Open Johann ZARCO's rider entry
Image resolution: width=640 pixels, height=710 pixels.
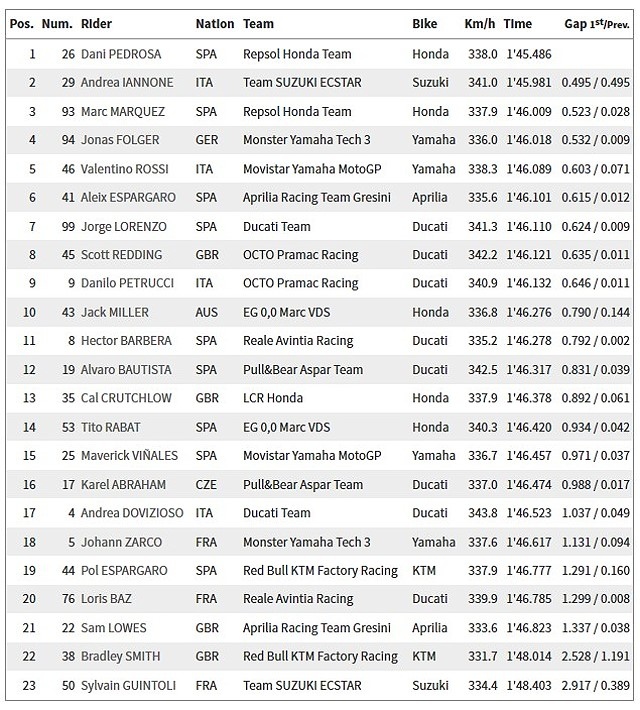pos(122,542)
